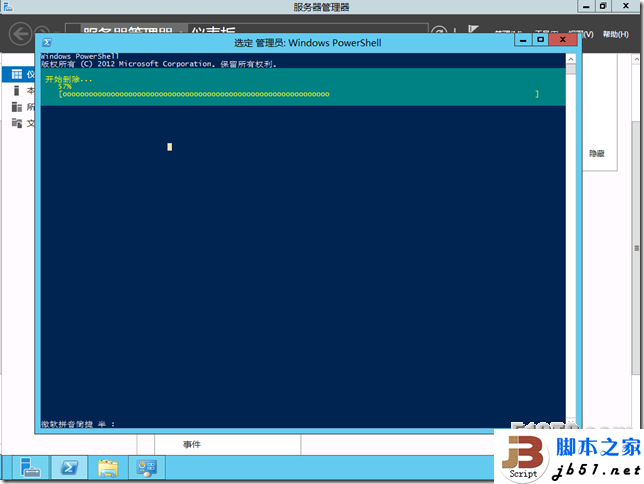Open the PowerShell window's title bar icon menu
This screenshot has width=644, height=484.
(47, 42)
